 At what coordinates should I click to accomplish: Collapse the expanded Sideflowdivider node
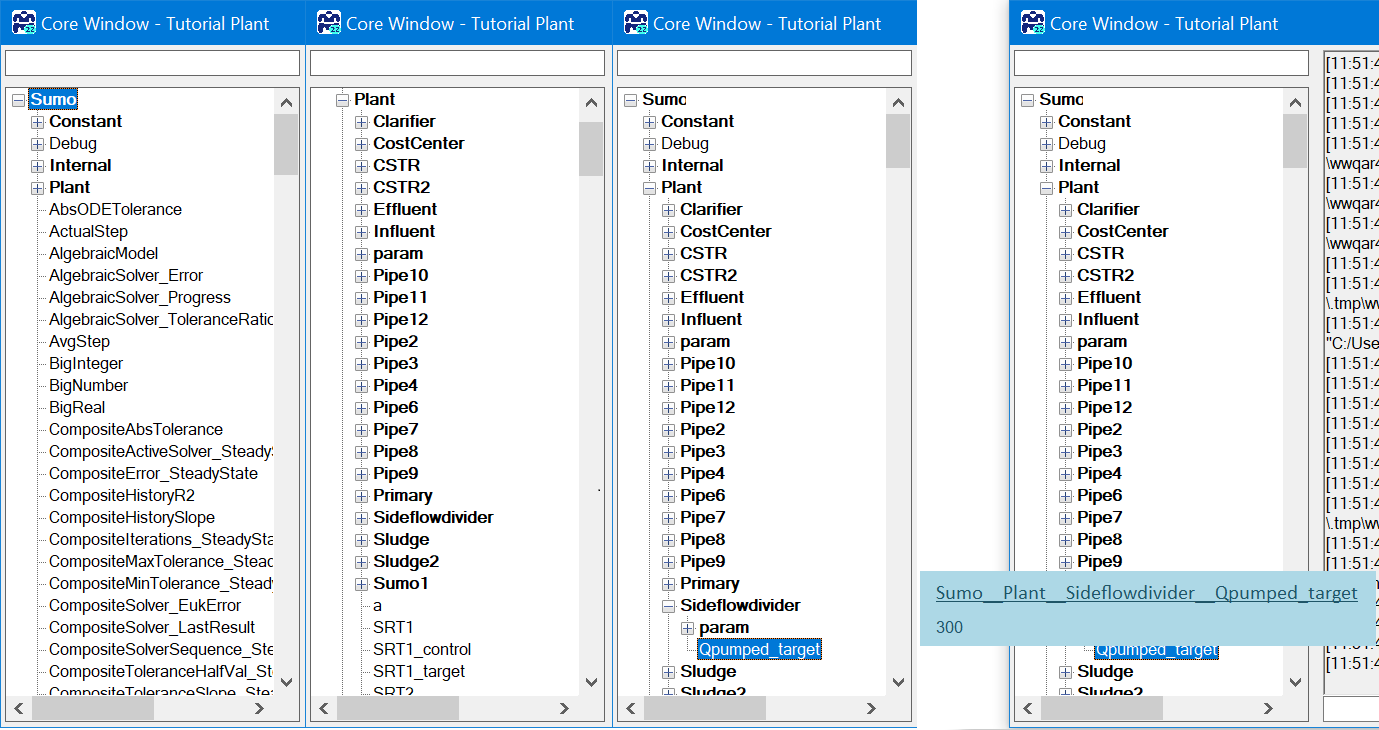(x=669, y=606)
